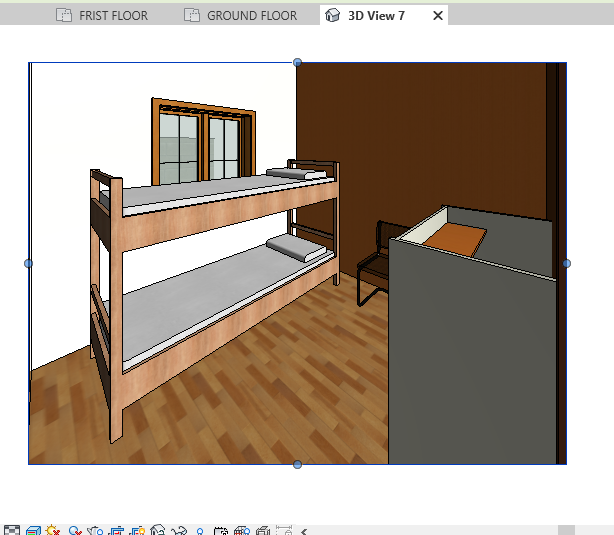
Task: Show the Rendering dialog teapot icon
Action: [95, 530]
